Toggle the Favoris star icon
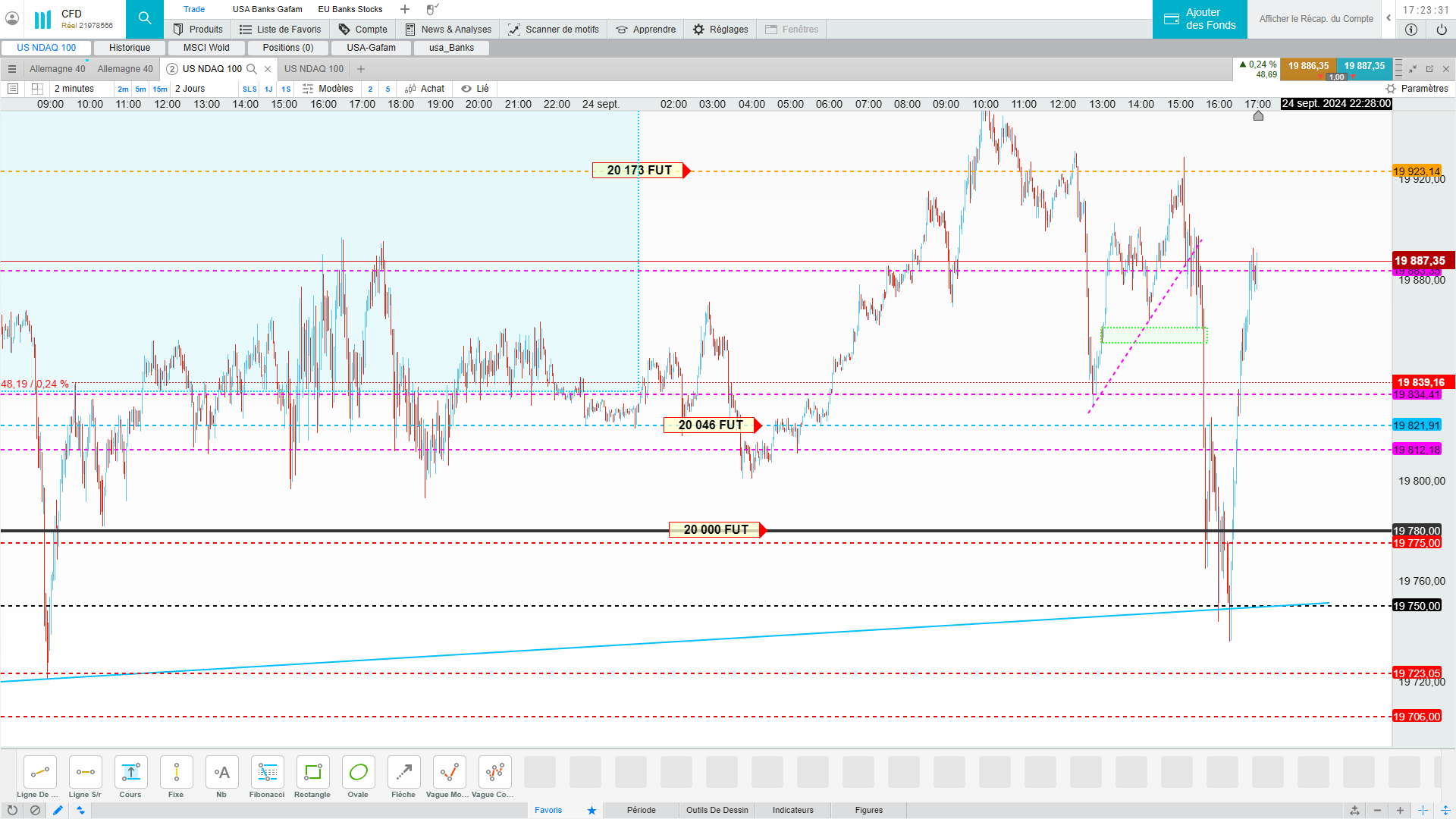Image resolution: width=1456 pixels, height=819 pixels. click(x=591, y=810)
